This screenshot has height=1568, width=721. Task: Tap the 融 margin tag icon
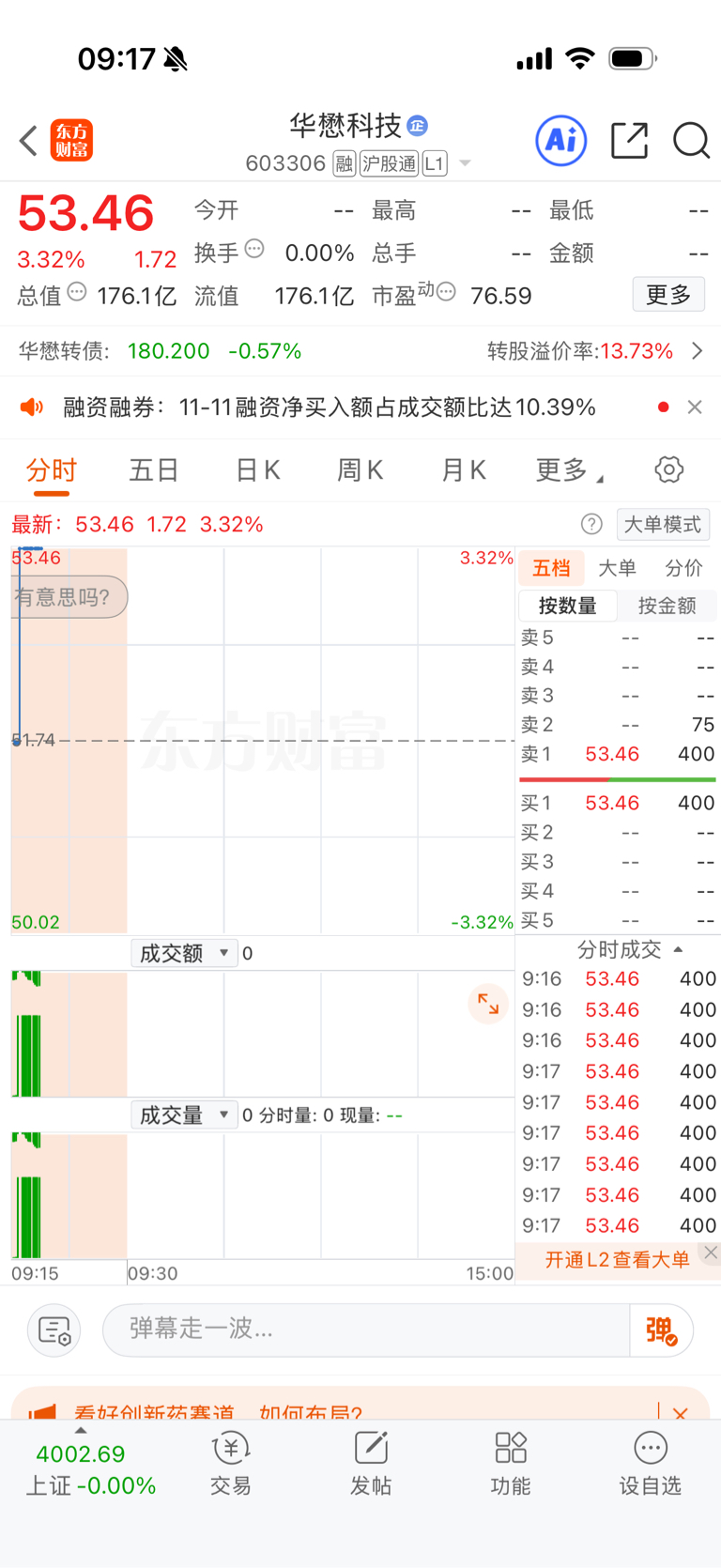click(345, 164)
